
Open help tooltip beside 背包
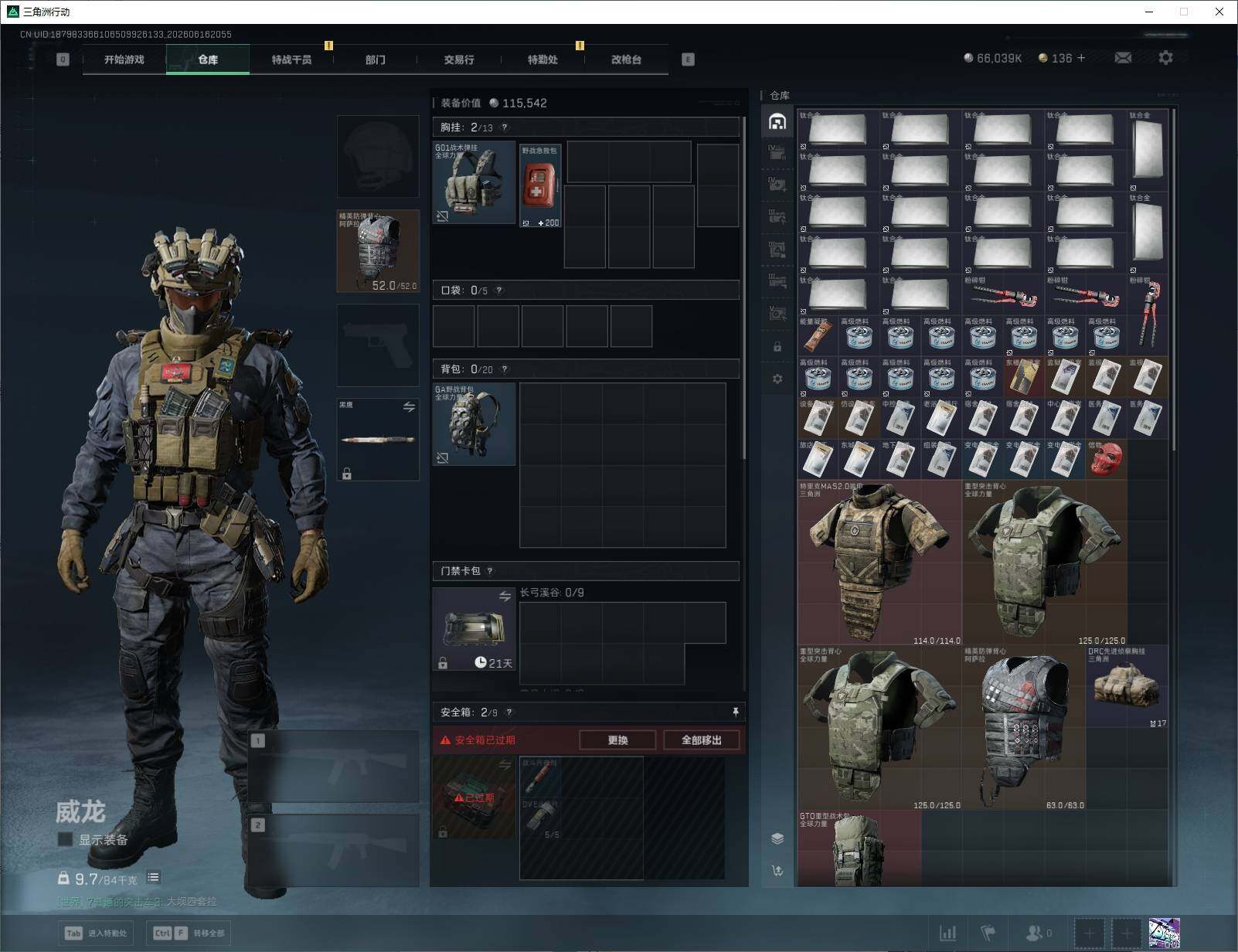505,369
